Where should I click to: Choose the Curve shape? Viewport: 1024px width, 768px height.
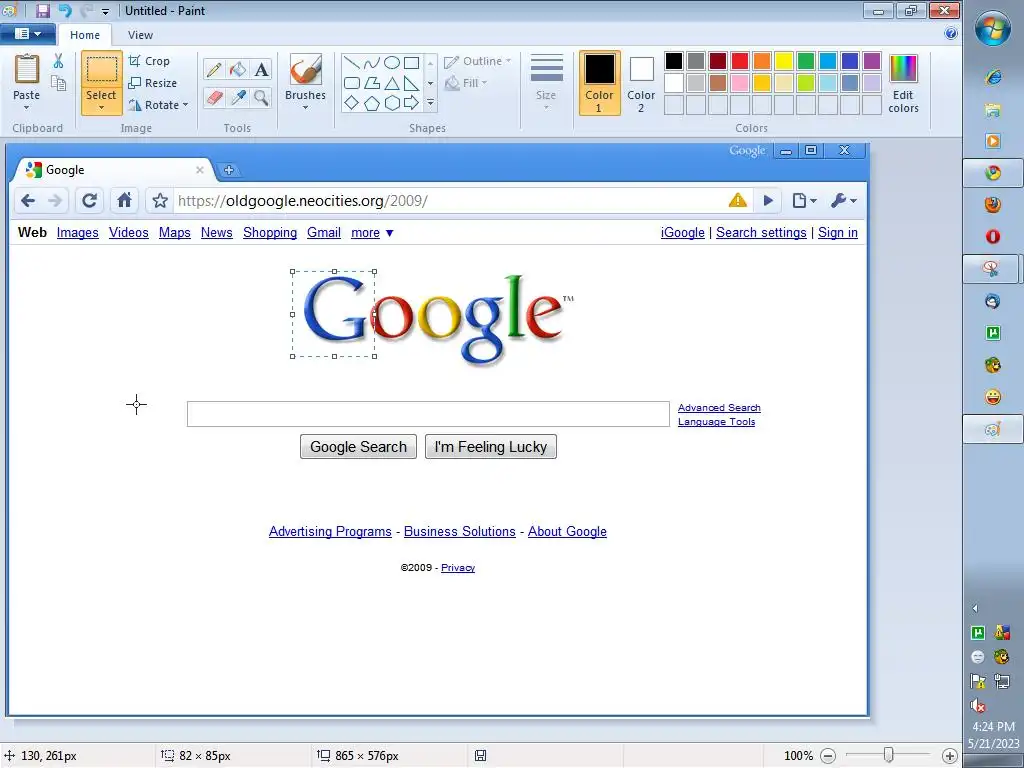pyautogui.click(x=372, y=63)
